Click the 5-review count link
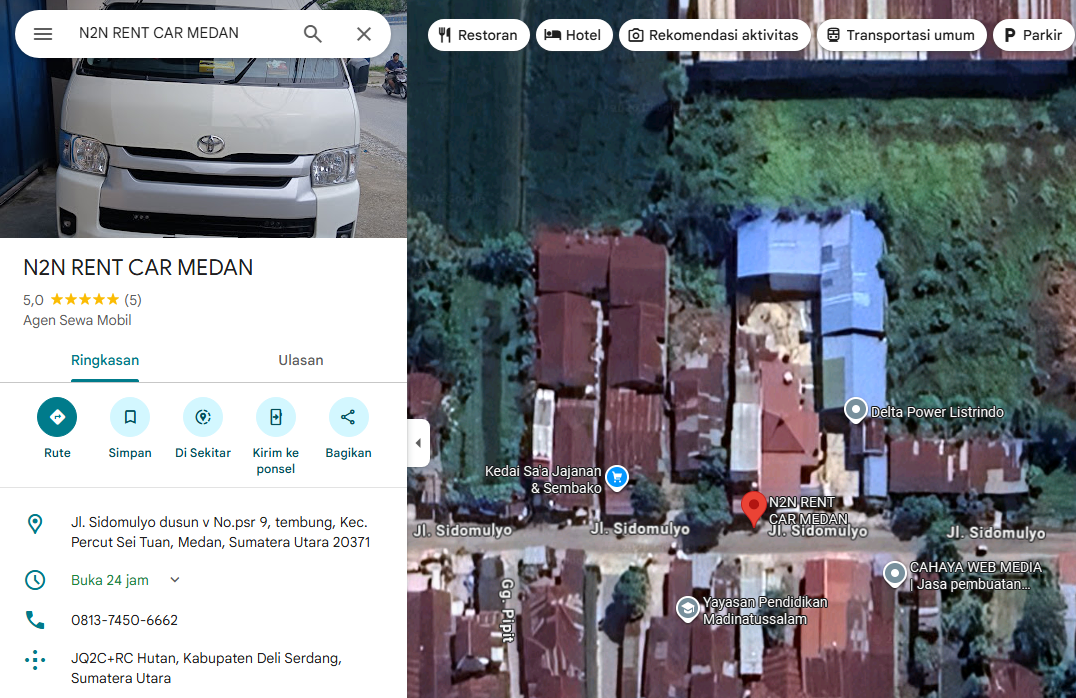This screenshot has width=1076, height=698. pyautogui.click(x=135, y=299)
